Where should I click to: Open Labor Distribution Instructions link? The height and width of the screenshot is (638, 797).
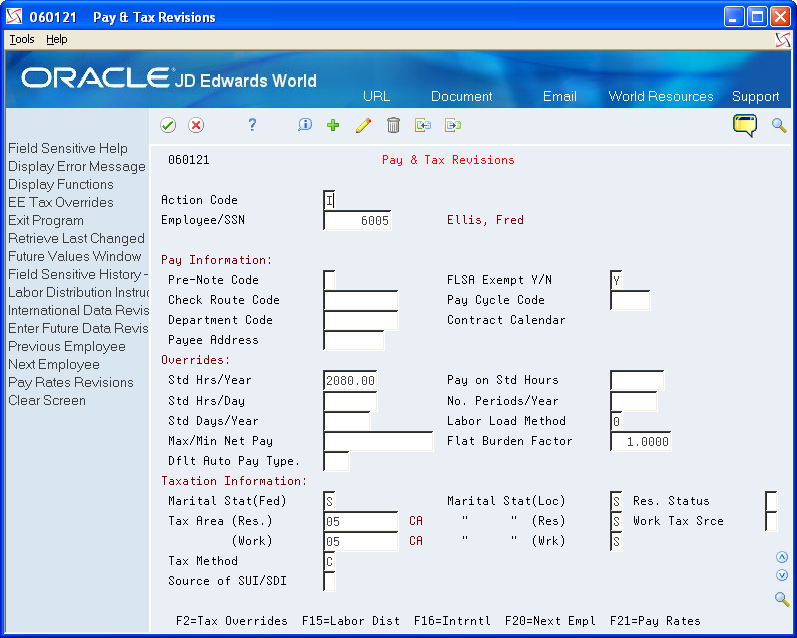pyautogui.click(x=78, y=292)
